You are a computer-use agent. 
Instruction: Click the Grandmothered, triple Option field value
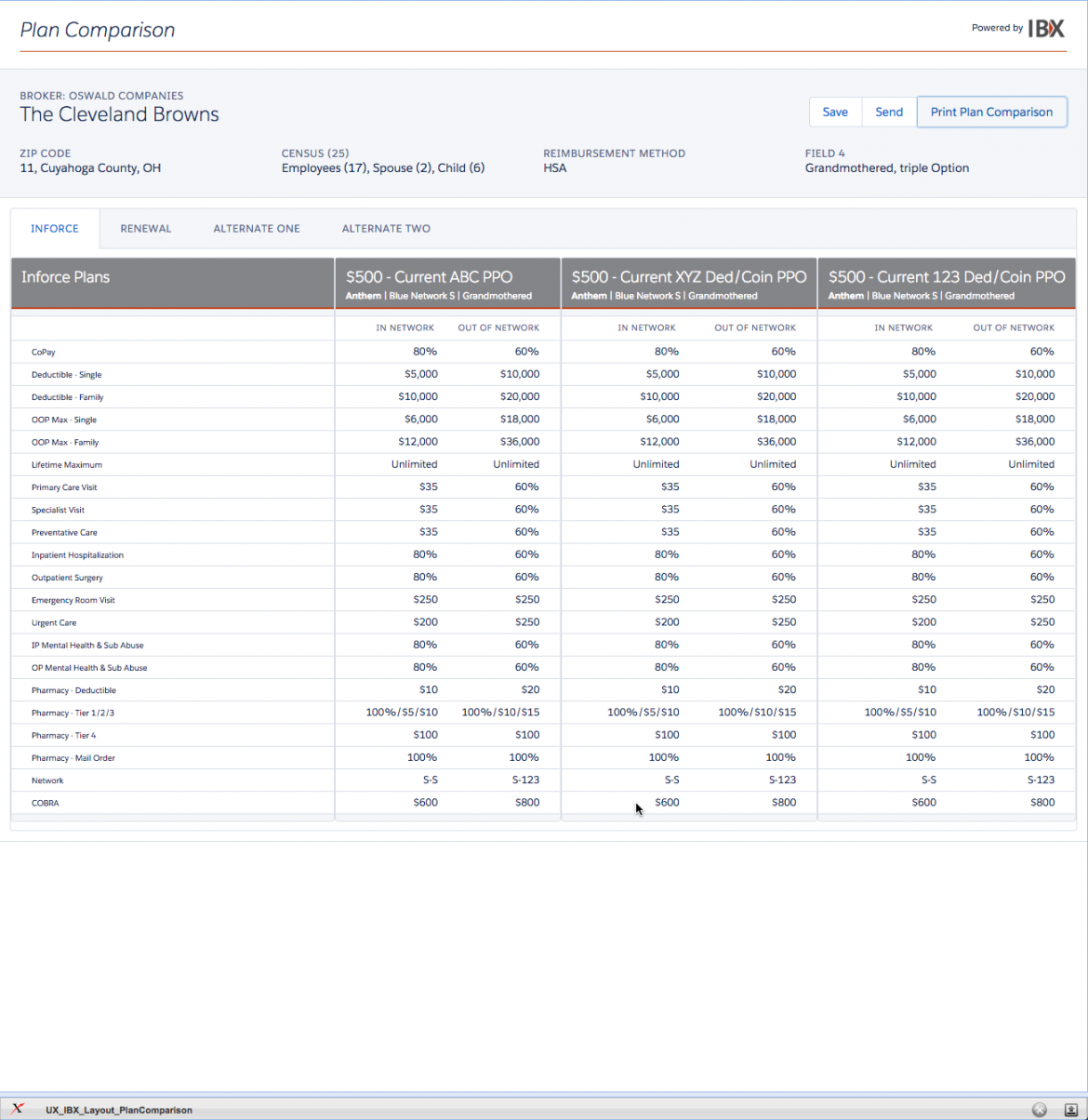[x=887, y=168]
